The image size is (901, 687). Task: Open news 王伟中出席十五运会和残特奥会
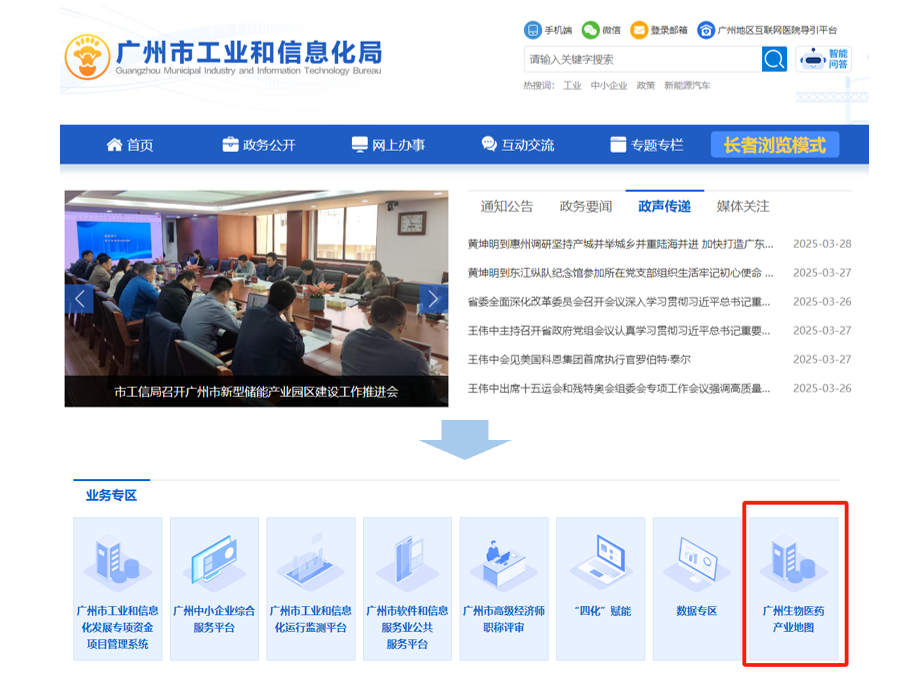point(619,388)
